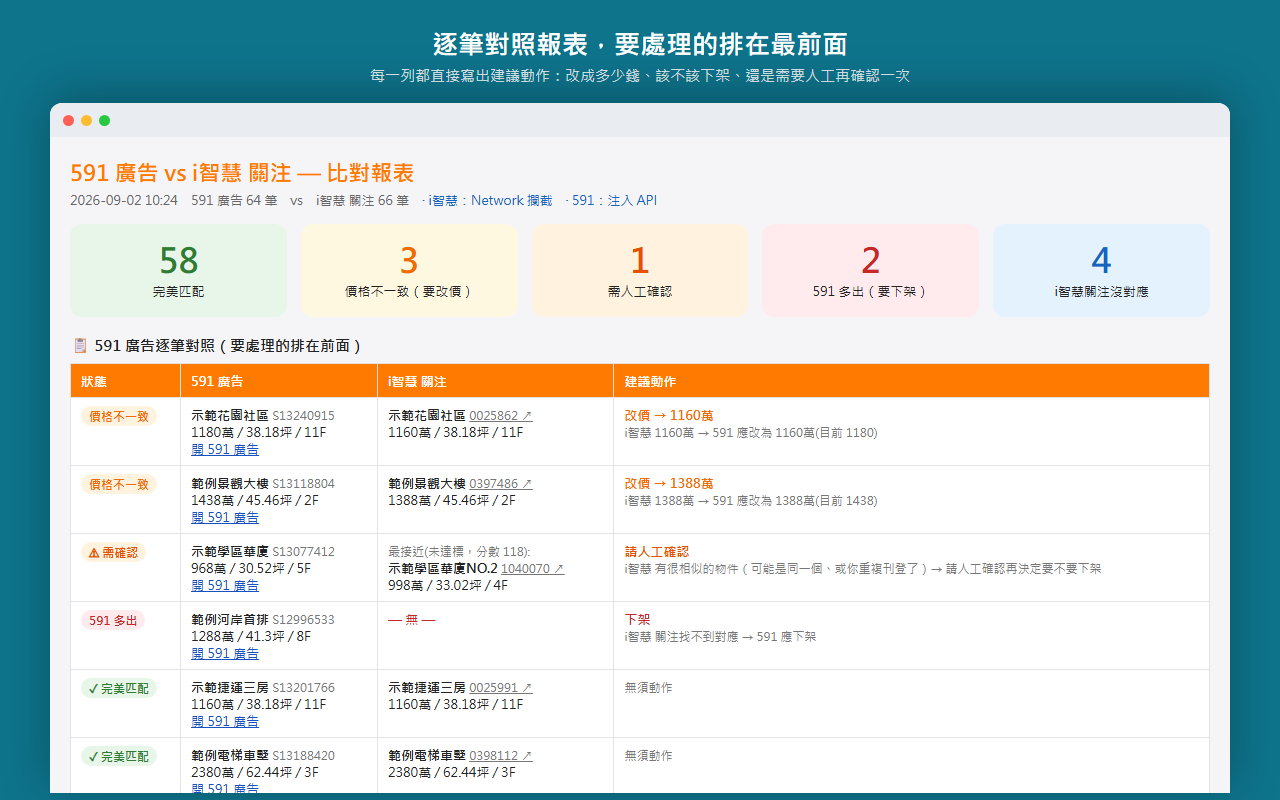
Task: Click 價格不一致 badge in 示範花園社區 row
Action: click(119, 416)
